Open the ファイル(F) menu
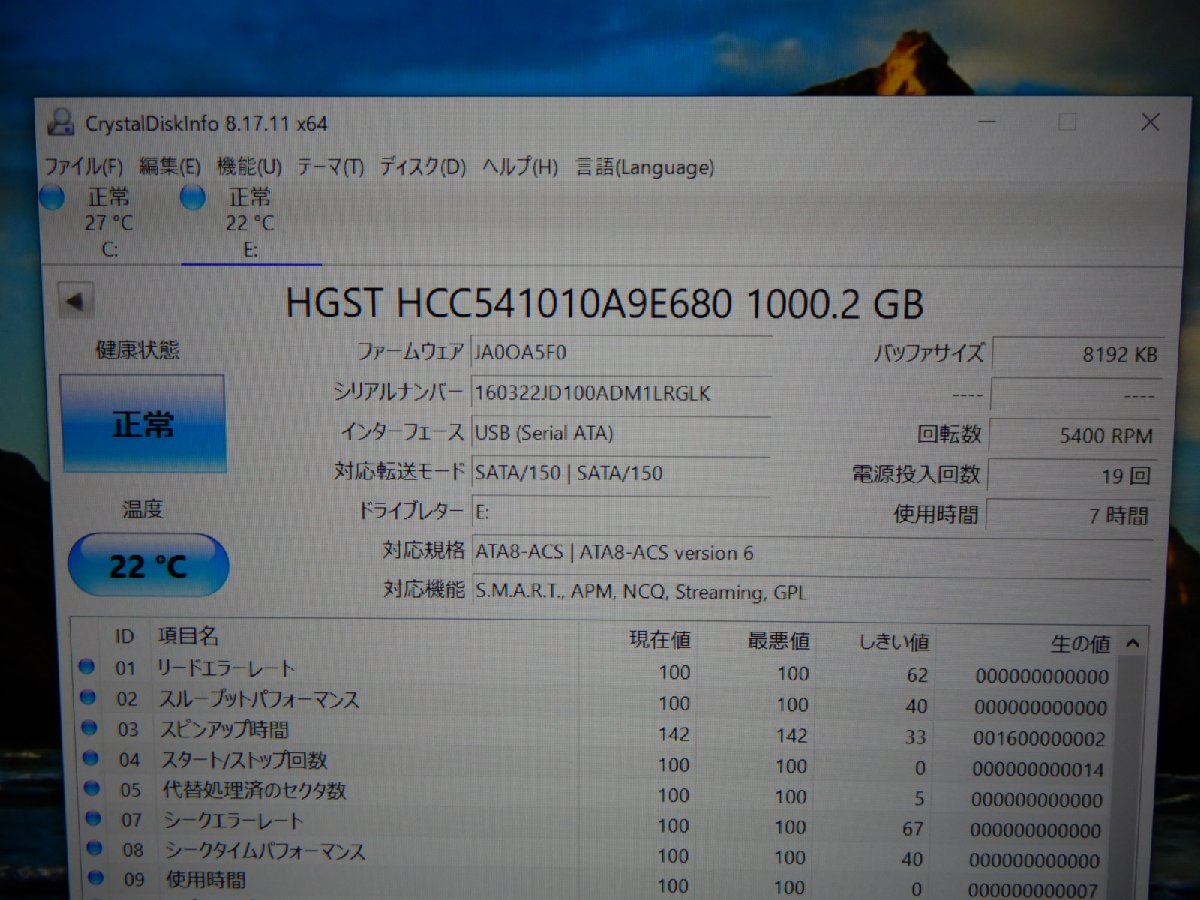 click(84, 166)
